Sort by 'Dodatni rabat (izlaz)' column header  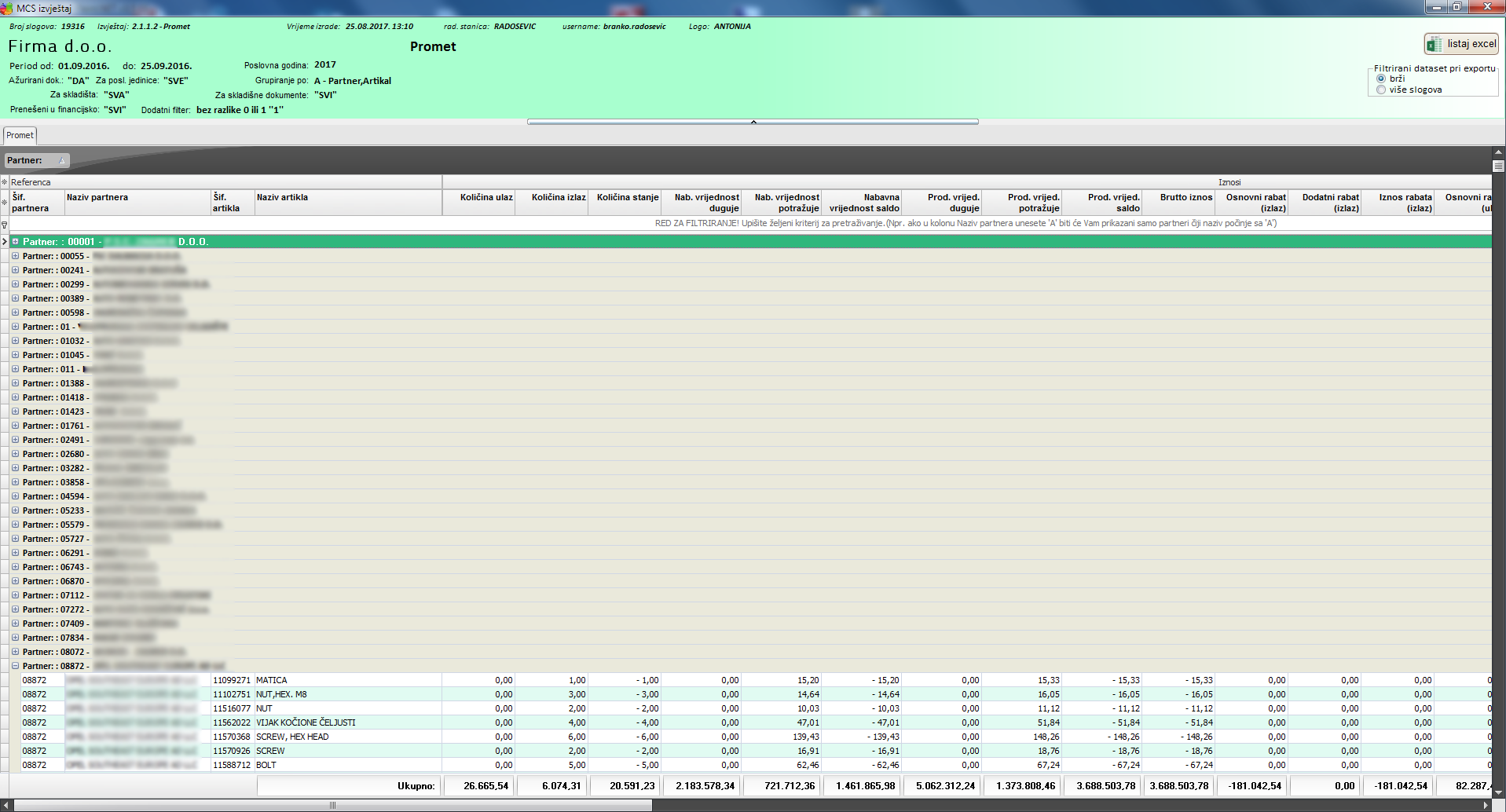[x=1325, y=203]
